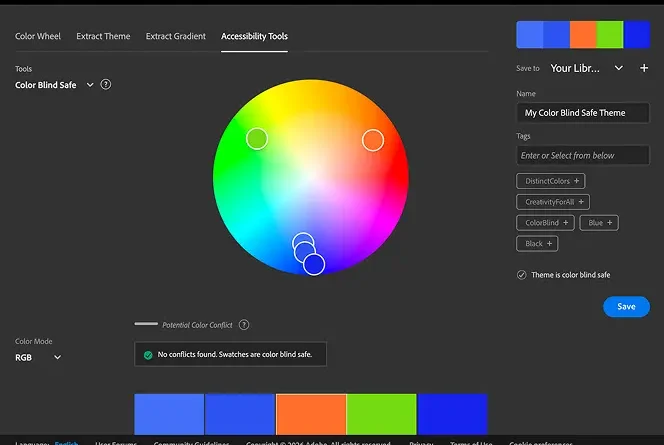Click the plus icon to add new library
The height and width of the screenshot is (445, 664).
[x=644, y=68]
